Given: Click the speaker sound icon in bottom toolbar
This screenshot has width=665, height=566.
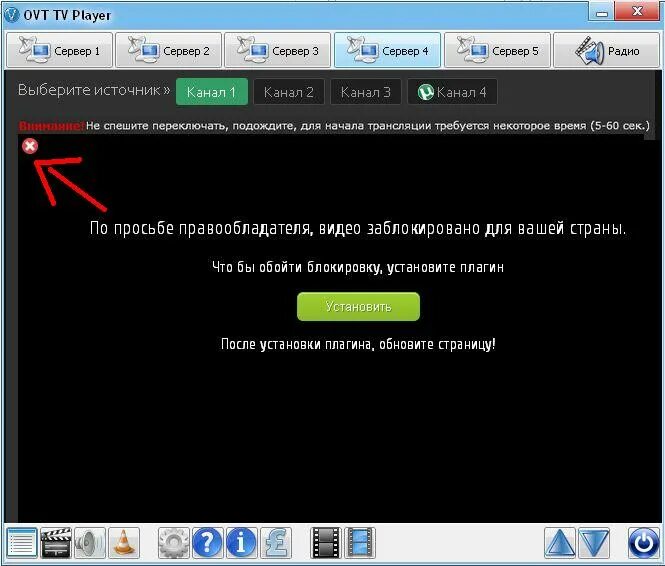Looking at the screenshot, I should pos(89,542).
